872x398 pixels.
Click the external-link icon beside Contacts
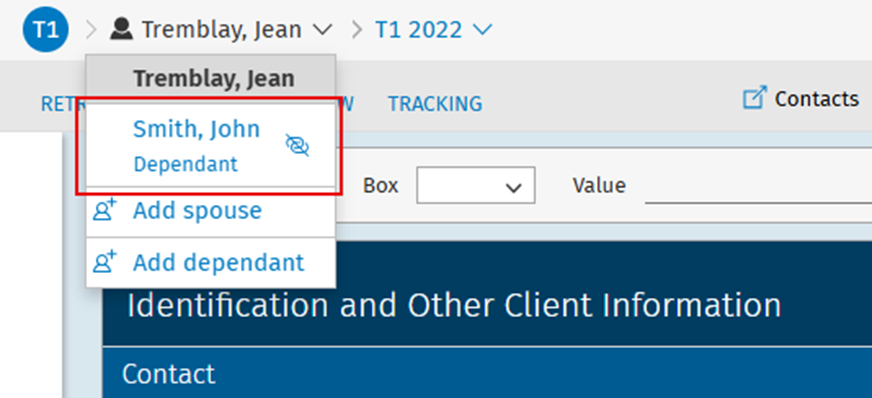[755, 97]
